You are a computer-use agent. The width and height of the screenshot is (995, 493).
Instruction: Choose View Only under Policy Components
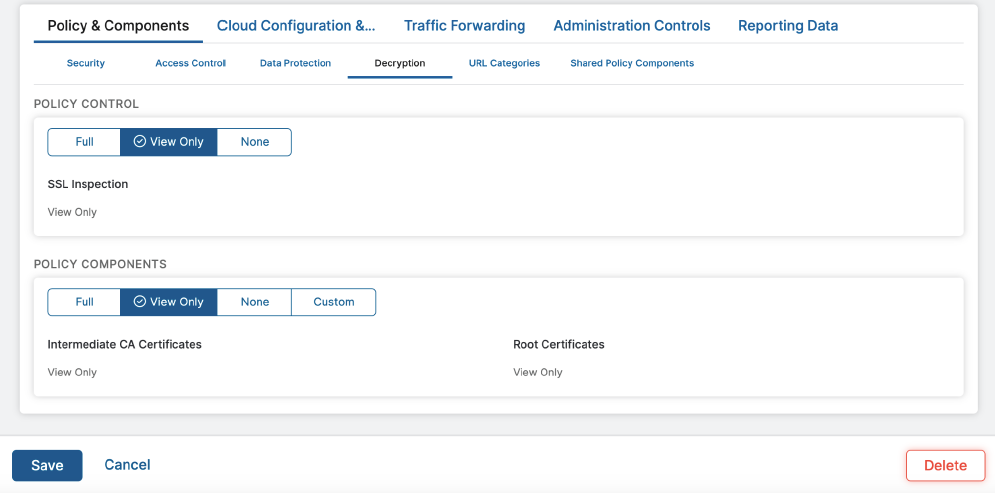pyautogui.click(x=168, y=302)
